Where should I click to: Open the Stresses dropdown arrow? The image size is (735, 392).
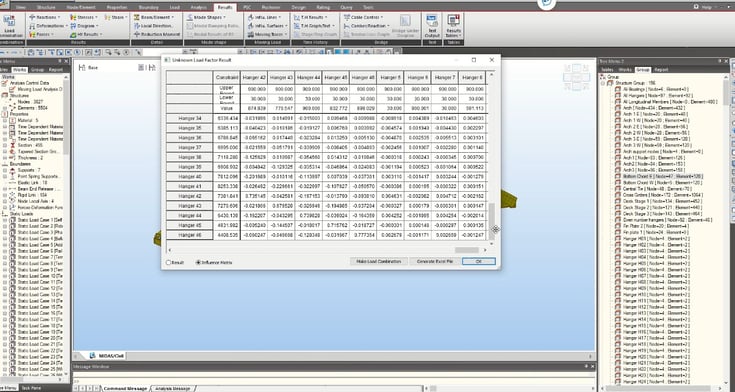[97, 17]
